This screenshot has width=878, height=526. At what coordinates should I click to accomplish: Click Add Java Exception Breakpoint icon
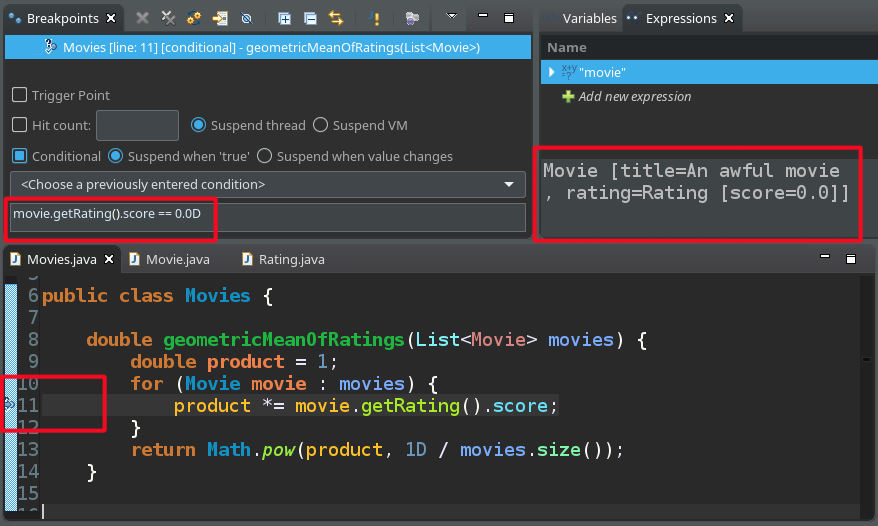coord(375,18)
